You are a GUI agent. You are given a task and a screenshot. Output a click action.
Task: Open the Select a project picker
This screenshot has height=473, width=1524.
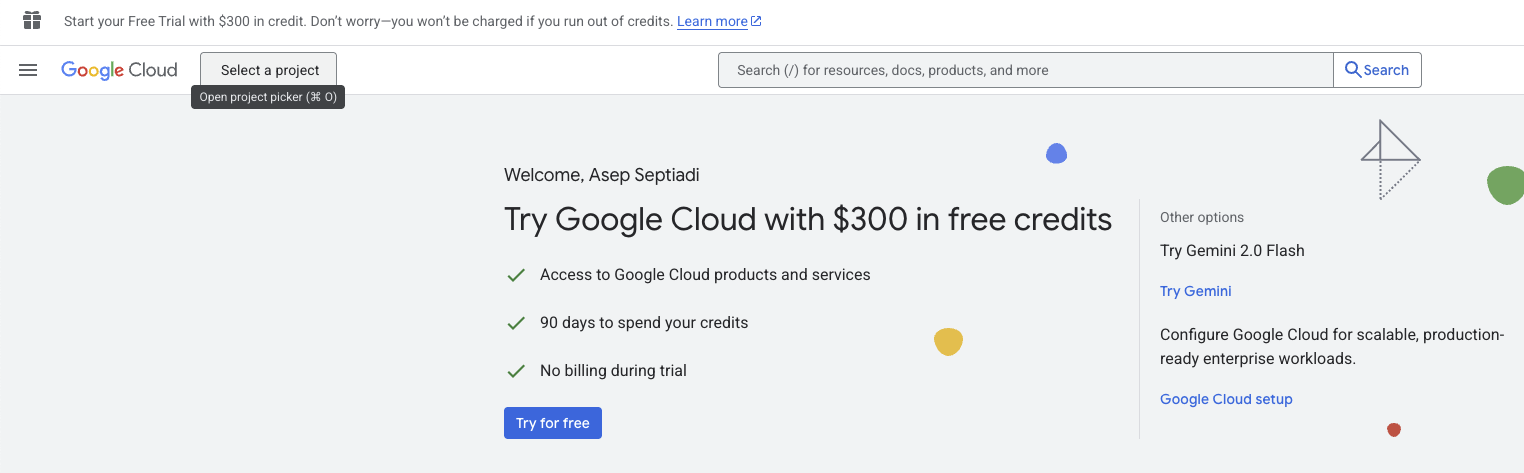coord(269,70)
